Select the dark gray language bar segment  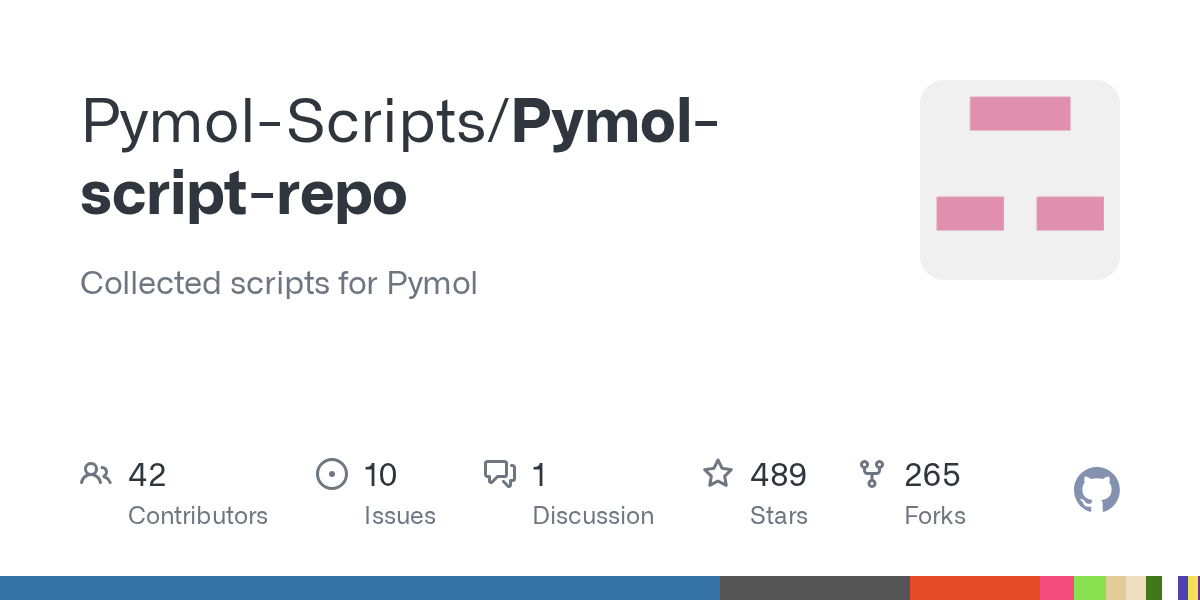815,588
